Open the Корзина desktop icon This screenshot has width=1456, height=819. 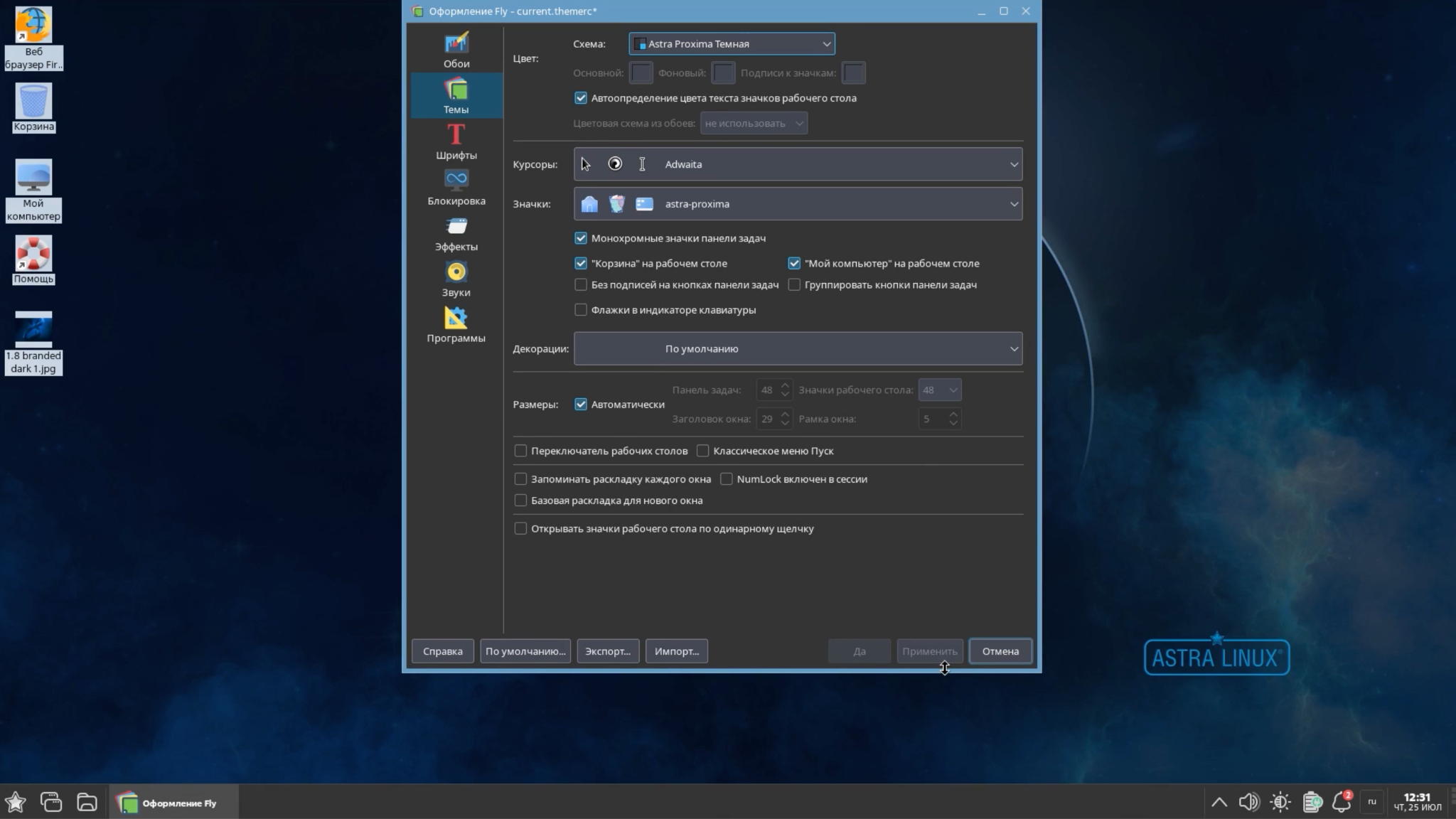(x=33, y=102)
